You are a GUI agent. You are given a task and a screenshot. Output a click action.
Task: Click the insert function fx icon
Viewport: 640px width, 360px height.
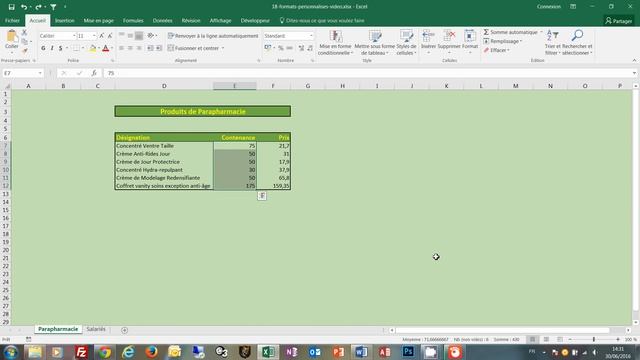(94, 73)
